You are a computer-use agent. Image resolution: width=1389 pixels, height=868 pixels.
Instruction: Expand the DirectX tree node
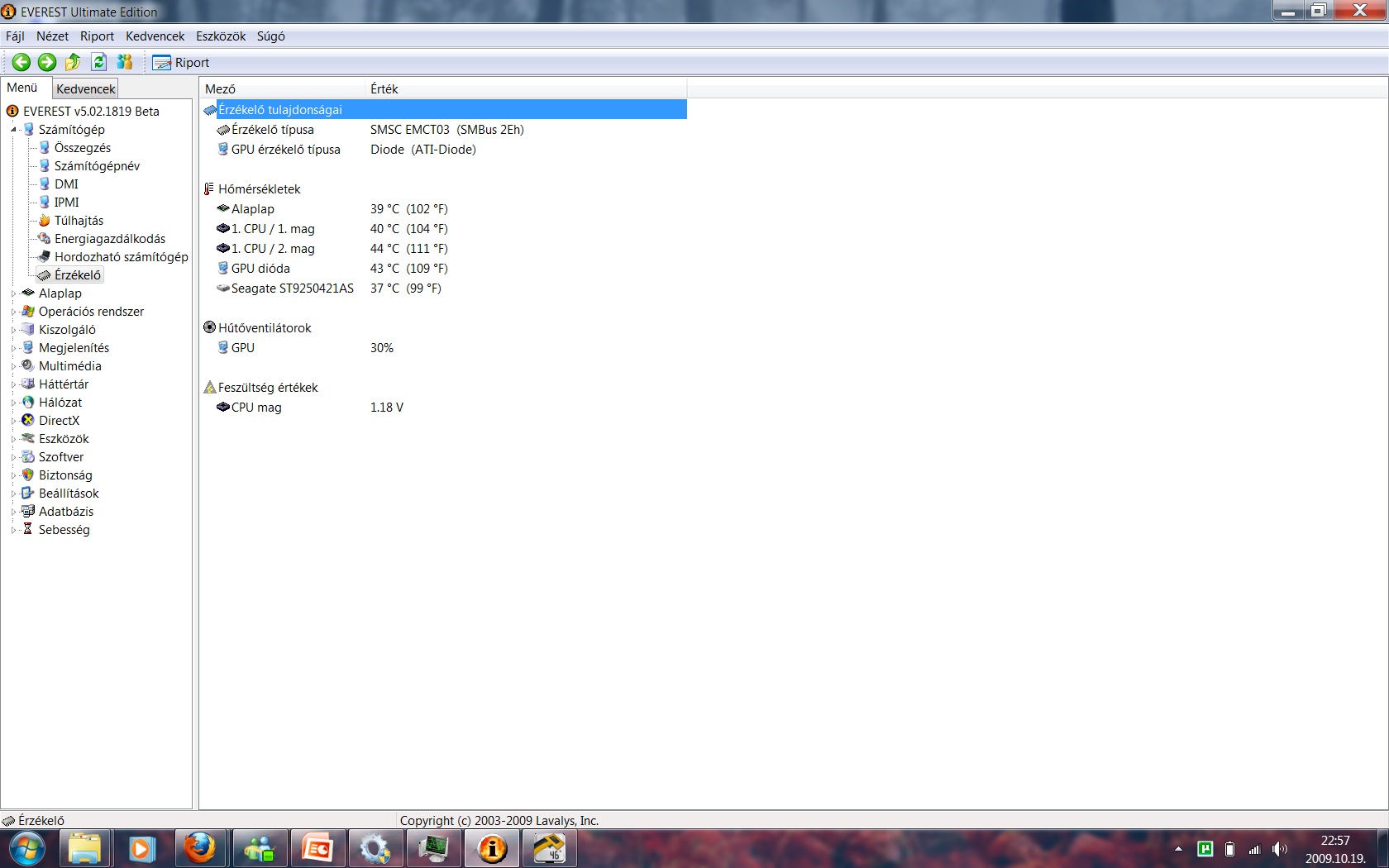tap(13, 421)
